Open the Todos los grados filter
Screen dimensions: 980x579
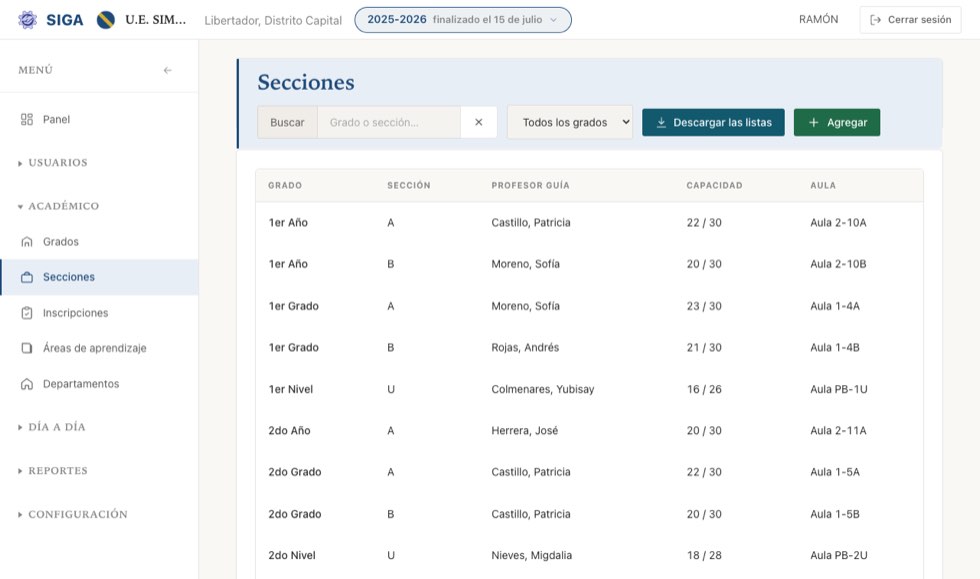(570, 123)
